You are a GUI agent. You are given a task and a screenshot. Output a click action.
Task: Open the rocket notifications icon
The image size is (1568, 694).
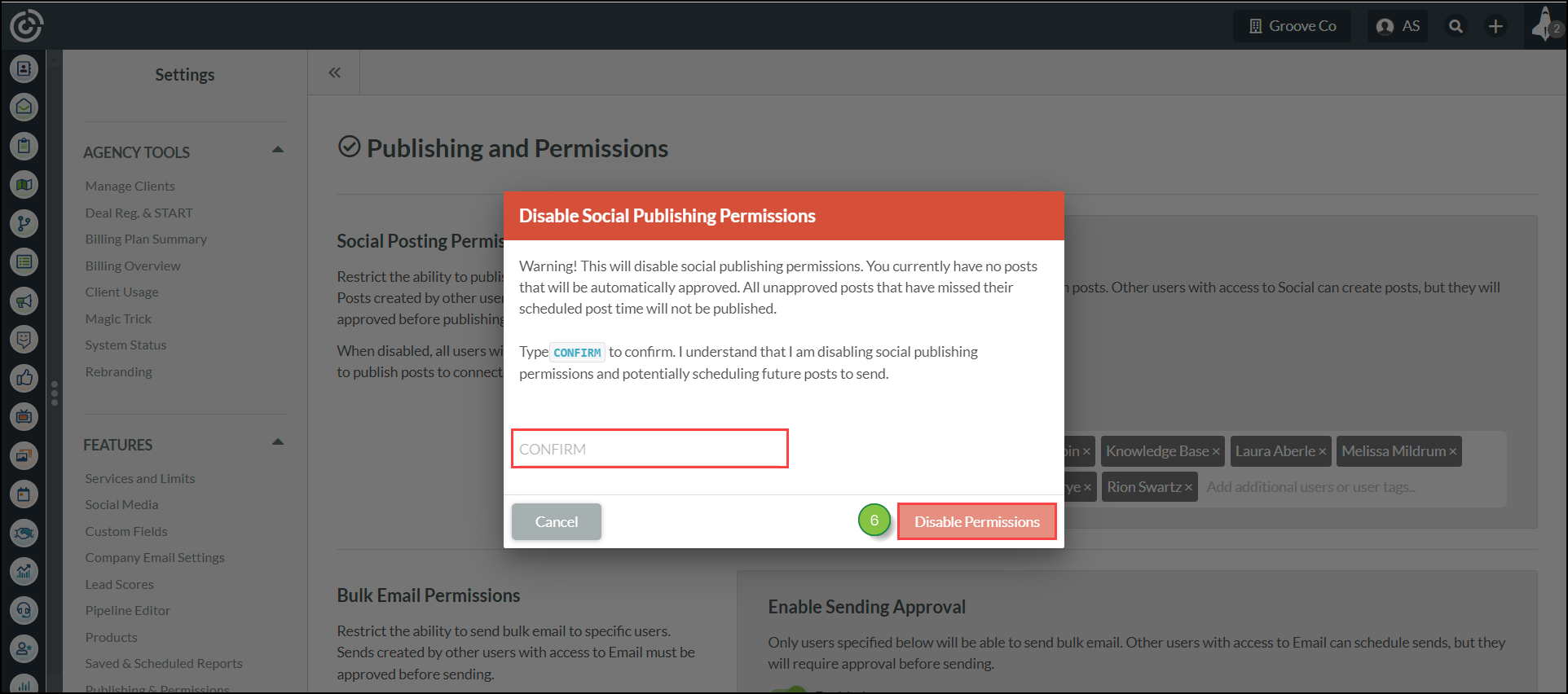(x=1544, y=25)
